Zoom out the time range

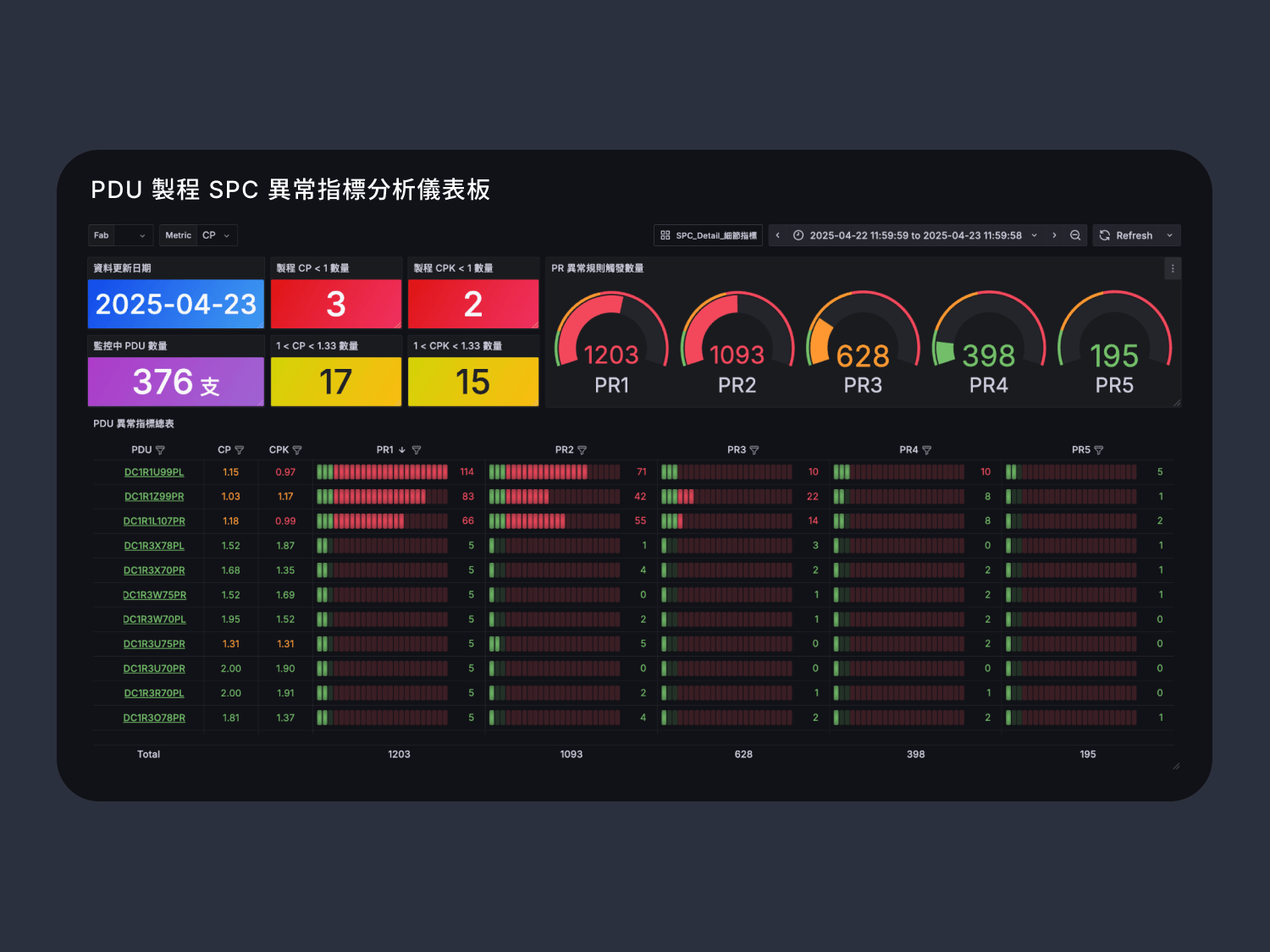point(1075,235)
